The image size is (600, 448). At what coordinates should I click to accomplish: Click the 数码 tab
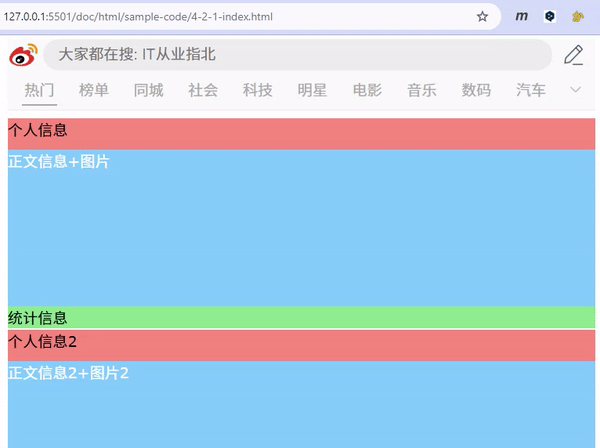(476, 90)
